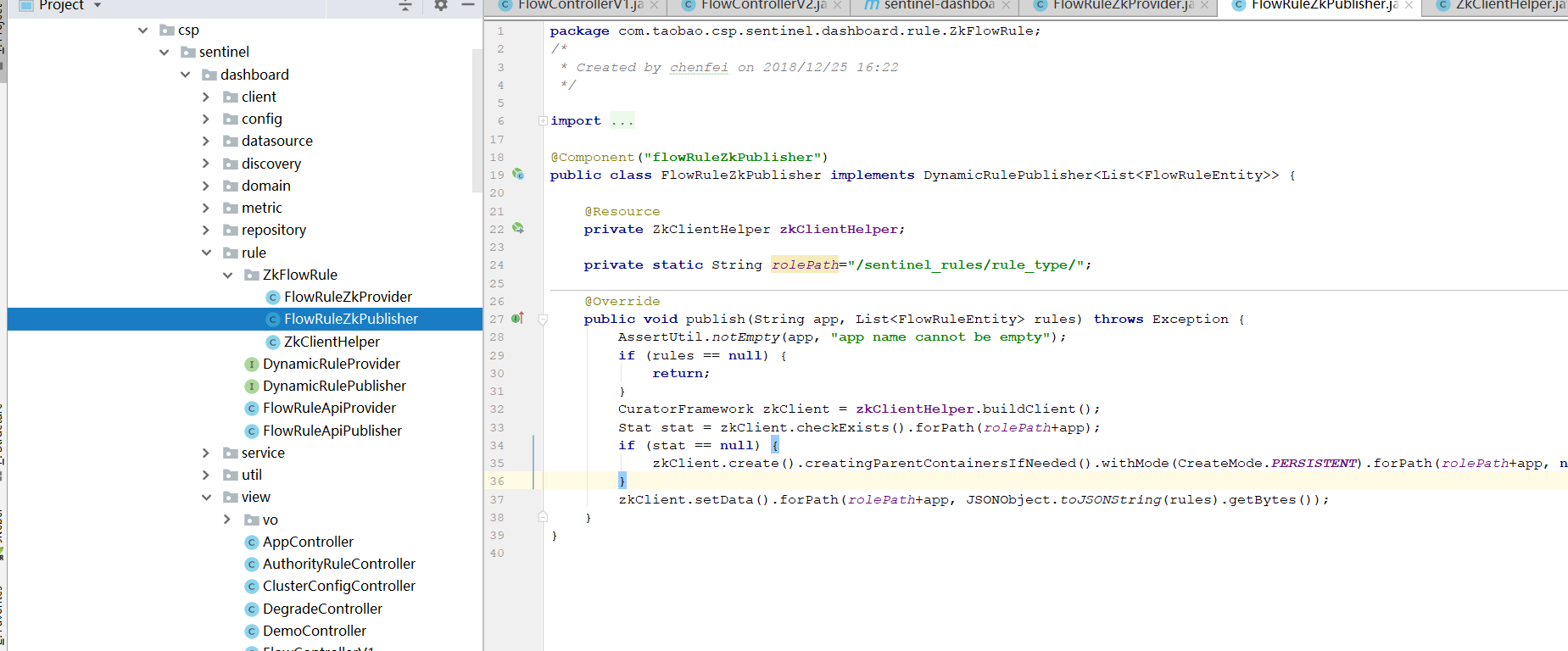Collapse the rule package
The height and width of the screenshot is (651, 1568).
[206, 253]
